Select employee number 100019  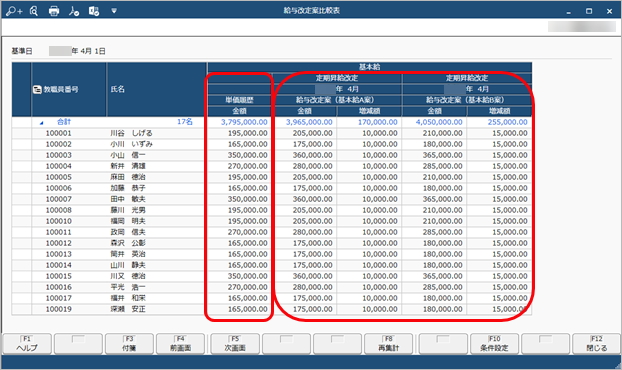click(59, 309)
